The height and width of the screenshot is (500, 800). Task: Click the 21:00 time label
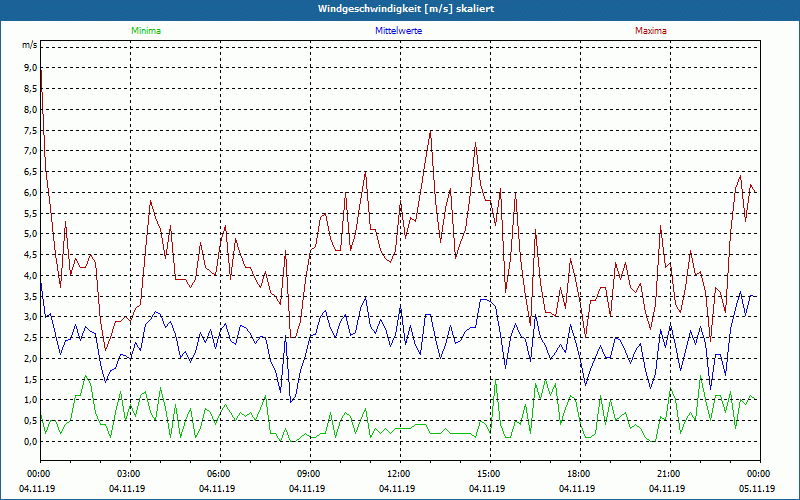click(x=669, y=474)
